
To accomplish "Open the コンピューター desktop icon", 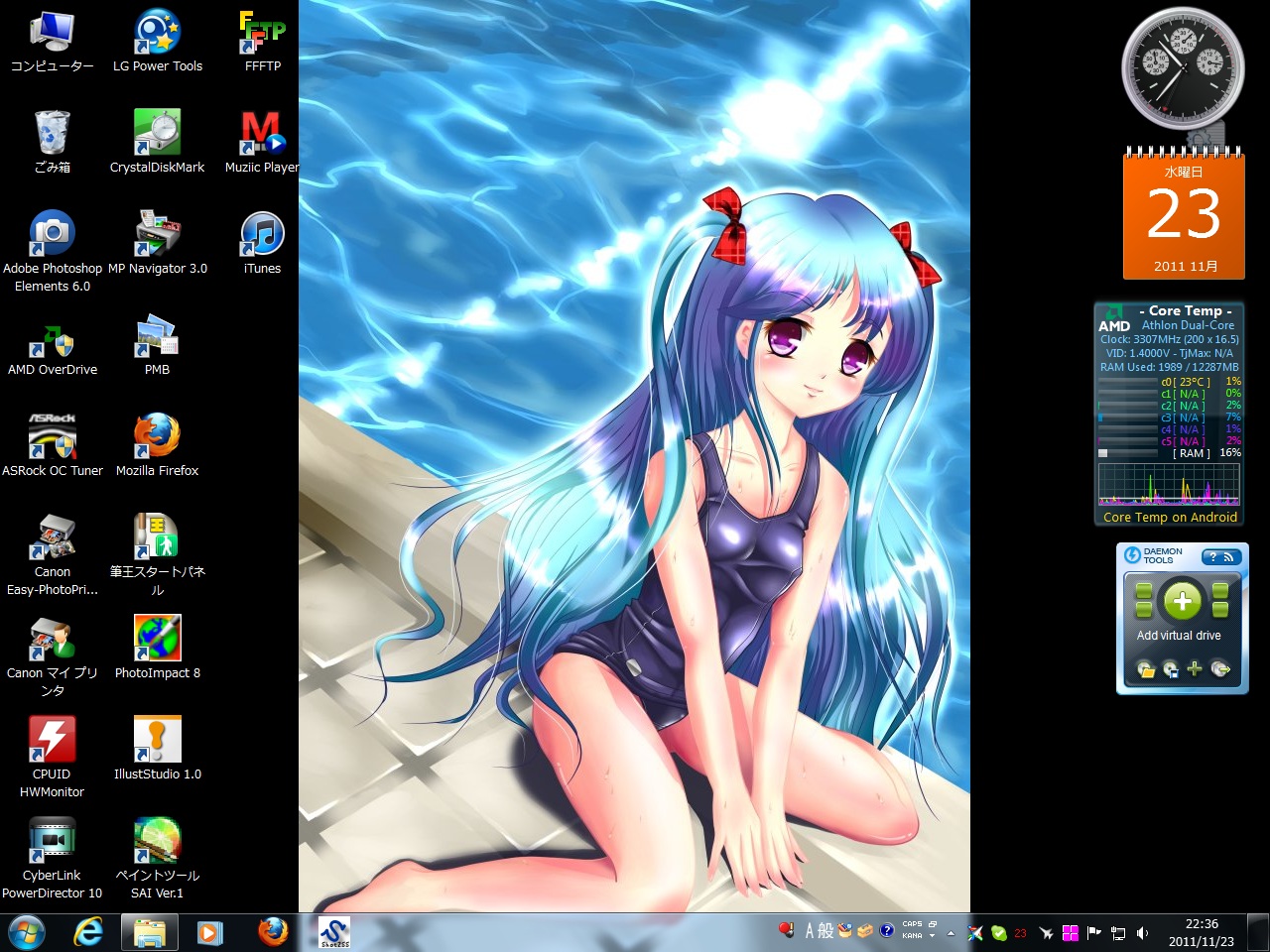I will (52, 42).
